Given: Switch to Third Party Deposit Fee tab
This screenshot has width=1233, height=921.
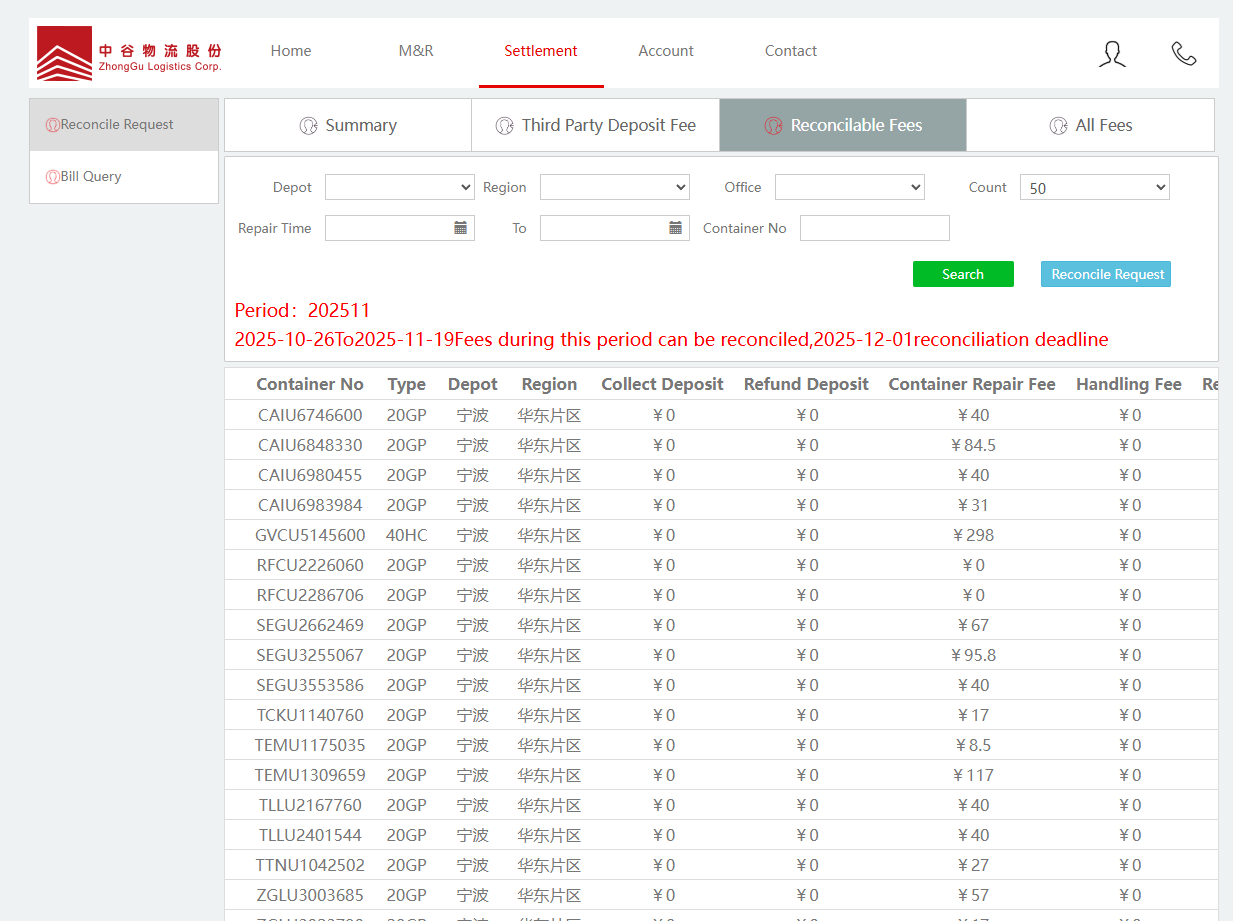Looking at the screenshot, I should pyautogui.click(x=595, y=125).
